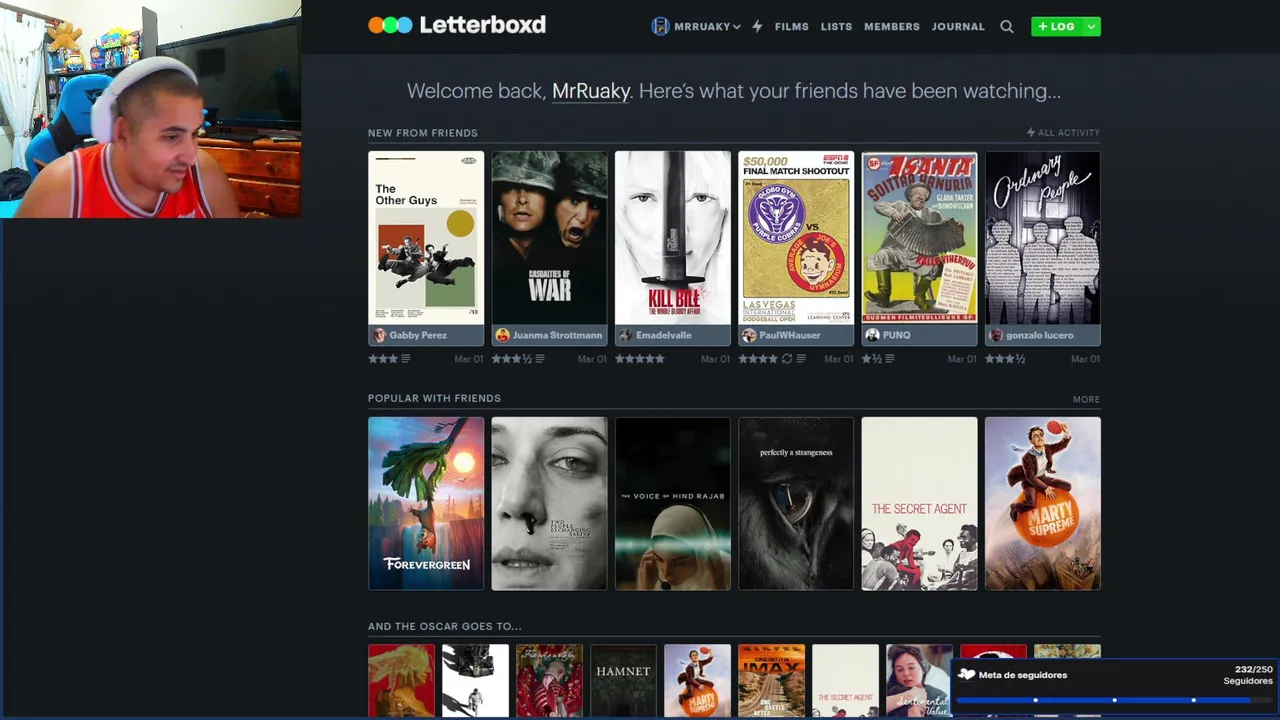Viewport: 1280px width, 720px height.
Task: Open the JOURNAL menu
Action: [958, 27]
